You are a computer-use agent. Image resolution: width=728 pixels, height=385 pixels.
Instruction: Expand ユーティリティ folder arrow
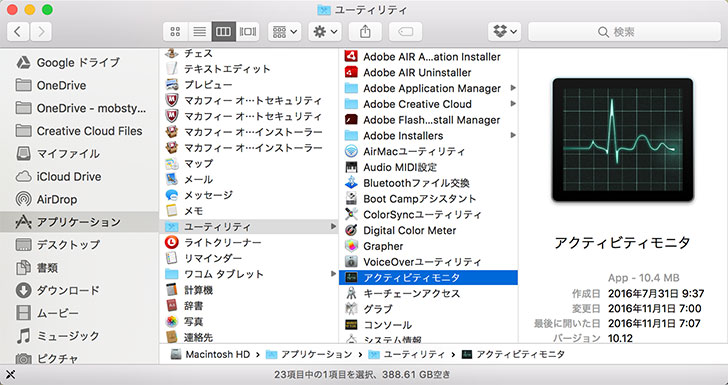click(x=333, y=226)
